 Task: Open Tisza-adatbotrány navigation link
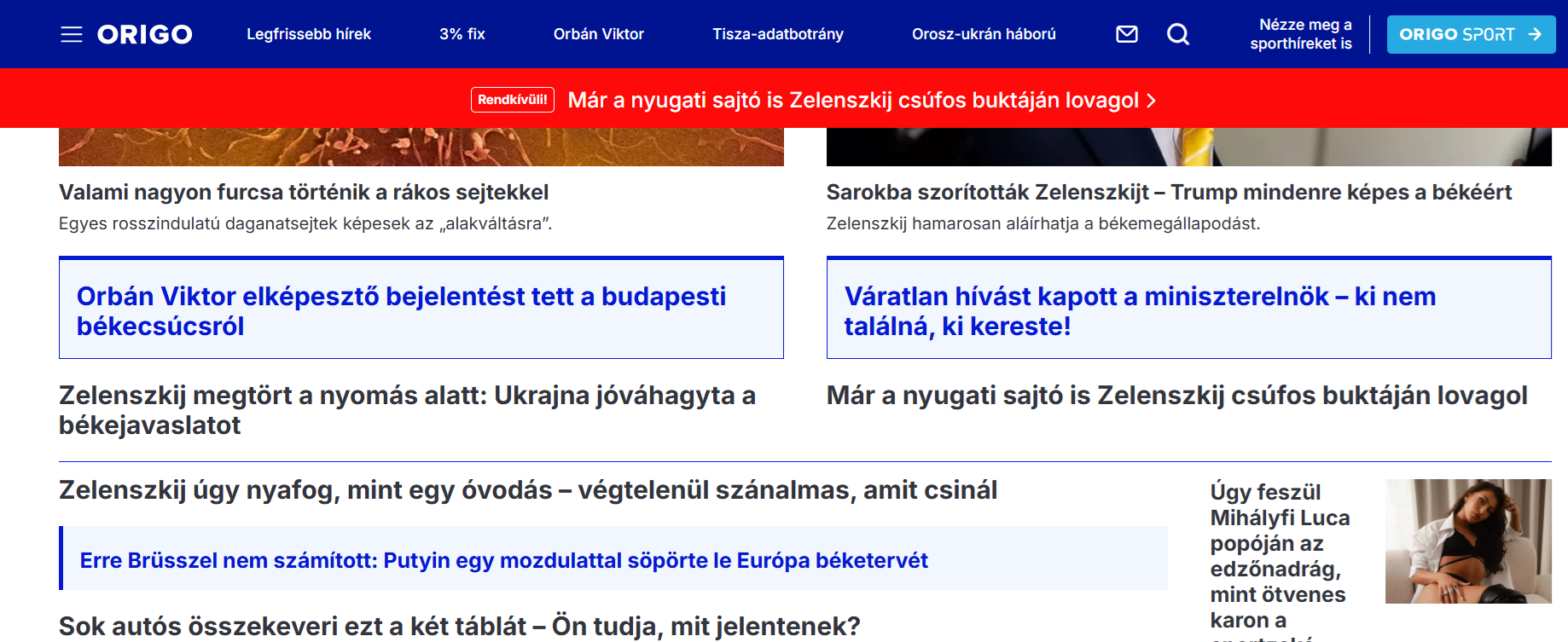(x=777, y=34)
